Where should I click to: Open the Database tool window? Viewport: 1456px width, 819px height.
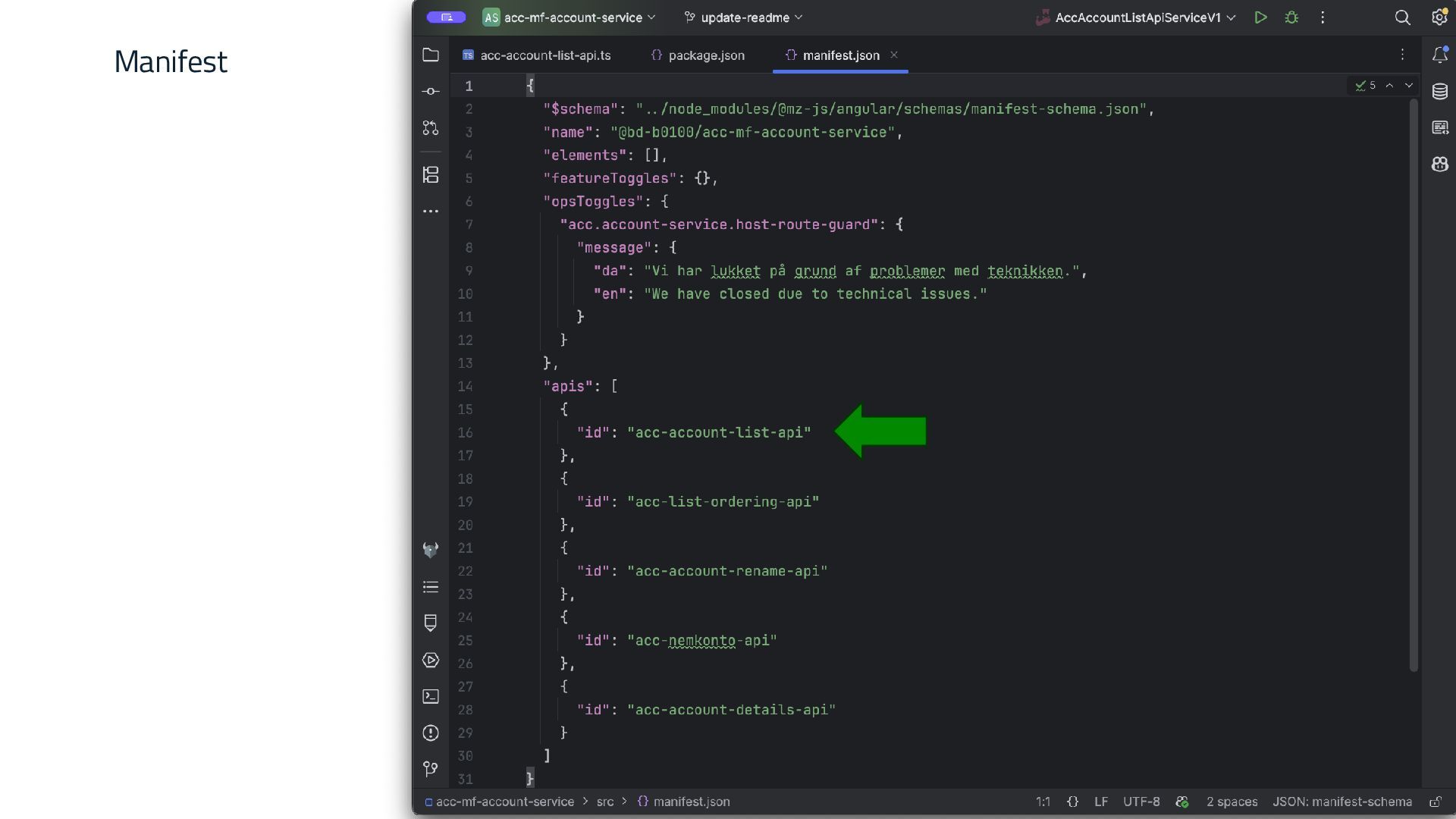1439,92
